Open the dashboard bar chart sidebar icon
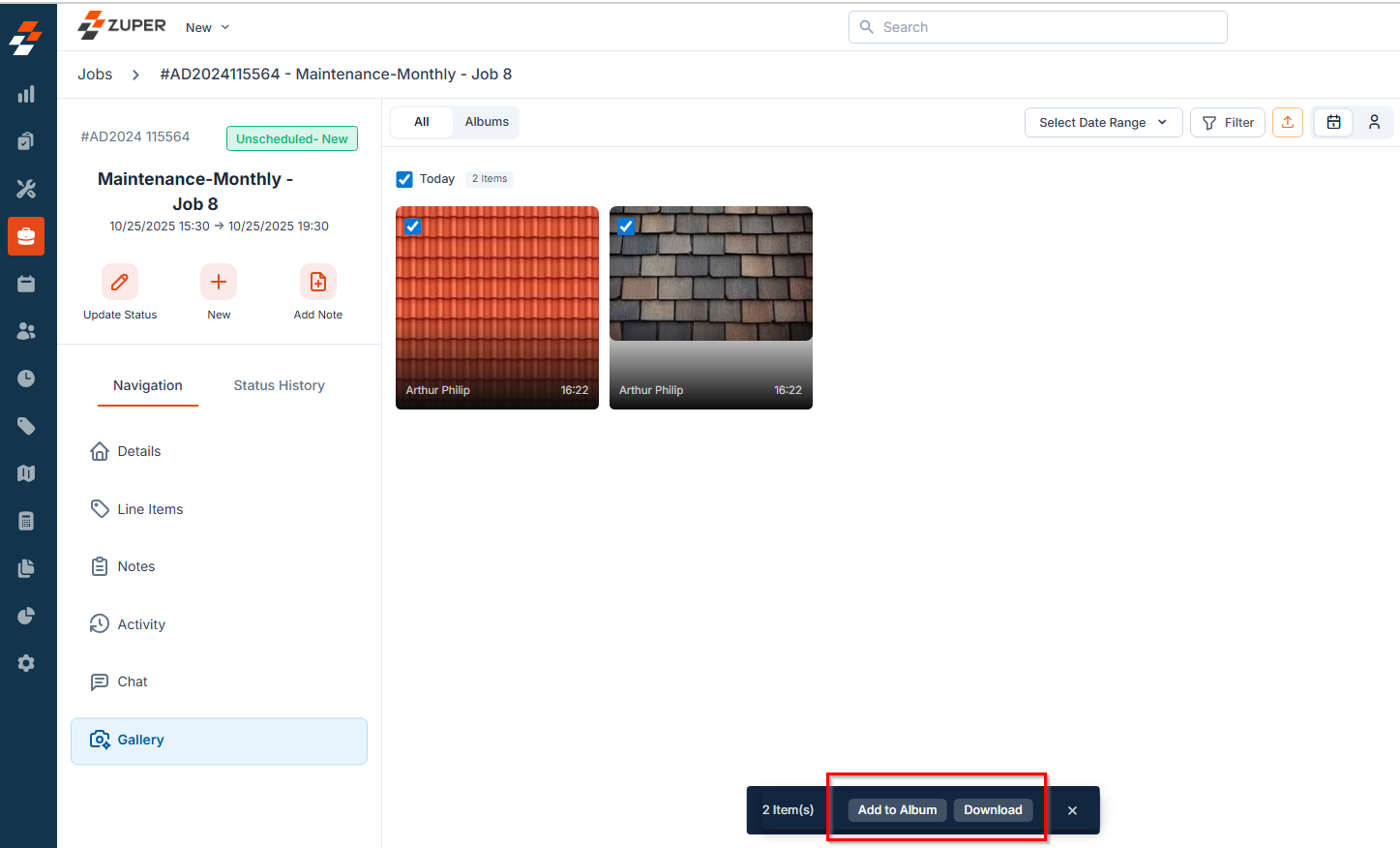The width and height of the screenshot is (1400, 848). tap(26, 94)
